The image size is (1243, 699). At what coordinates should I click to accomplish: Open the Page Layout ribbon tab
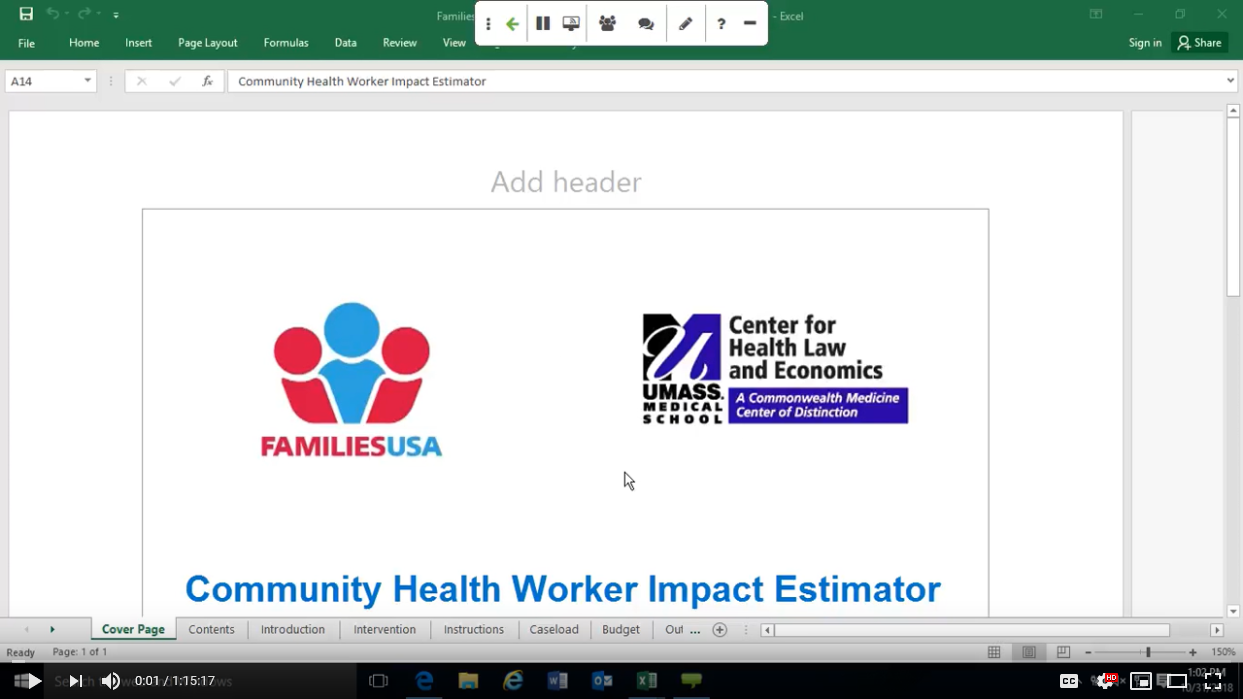(208, 43)
